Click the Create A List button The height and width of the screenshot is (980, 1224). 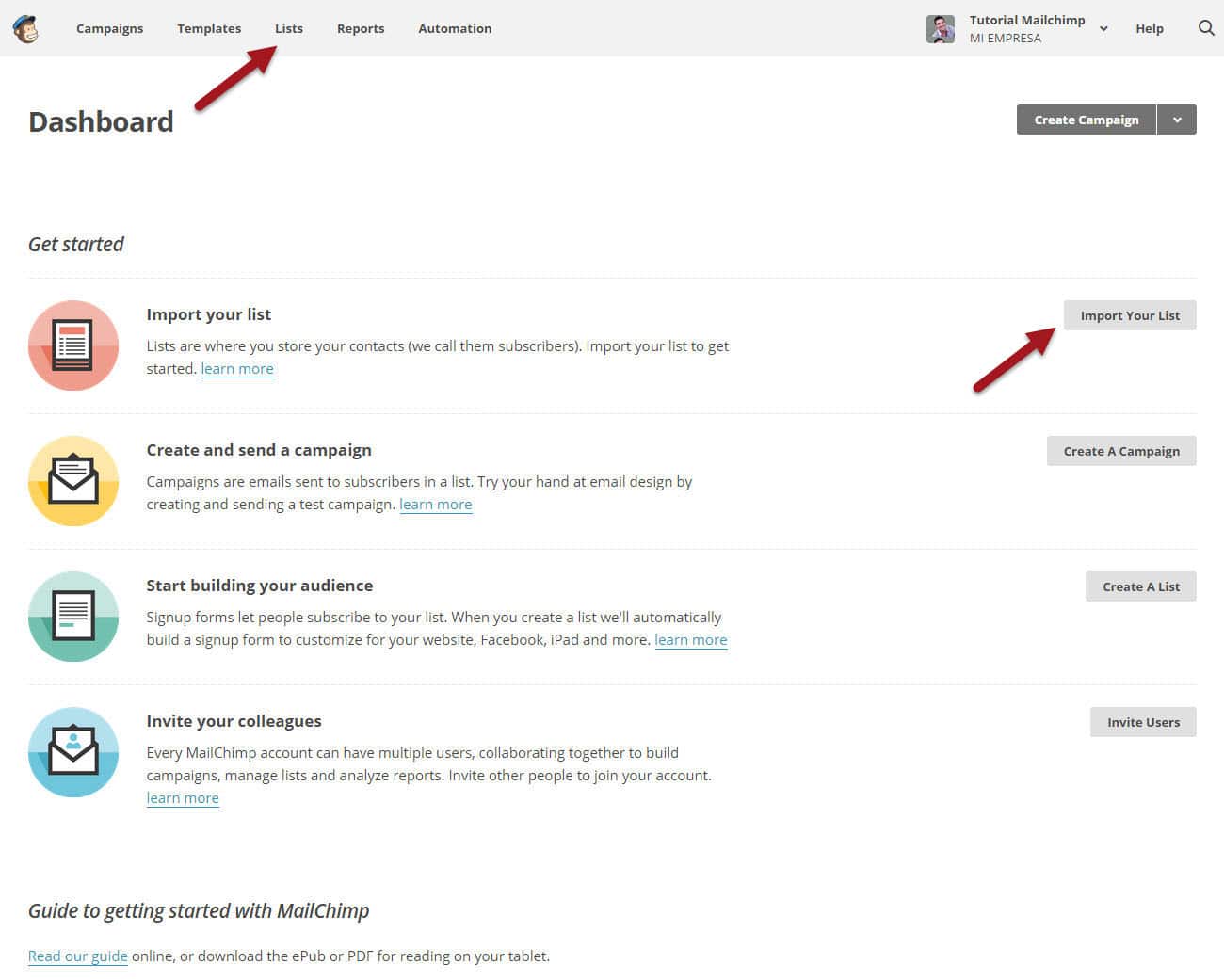coord(1141,586)
